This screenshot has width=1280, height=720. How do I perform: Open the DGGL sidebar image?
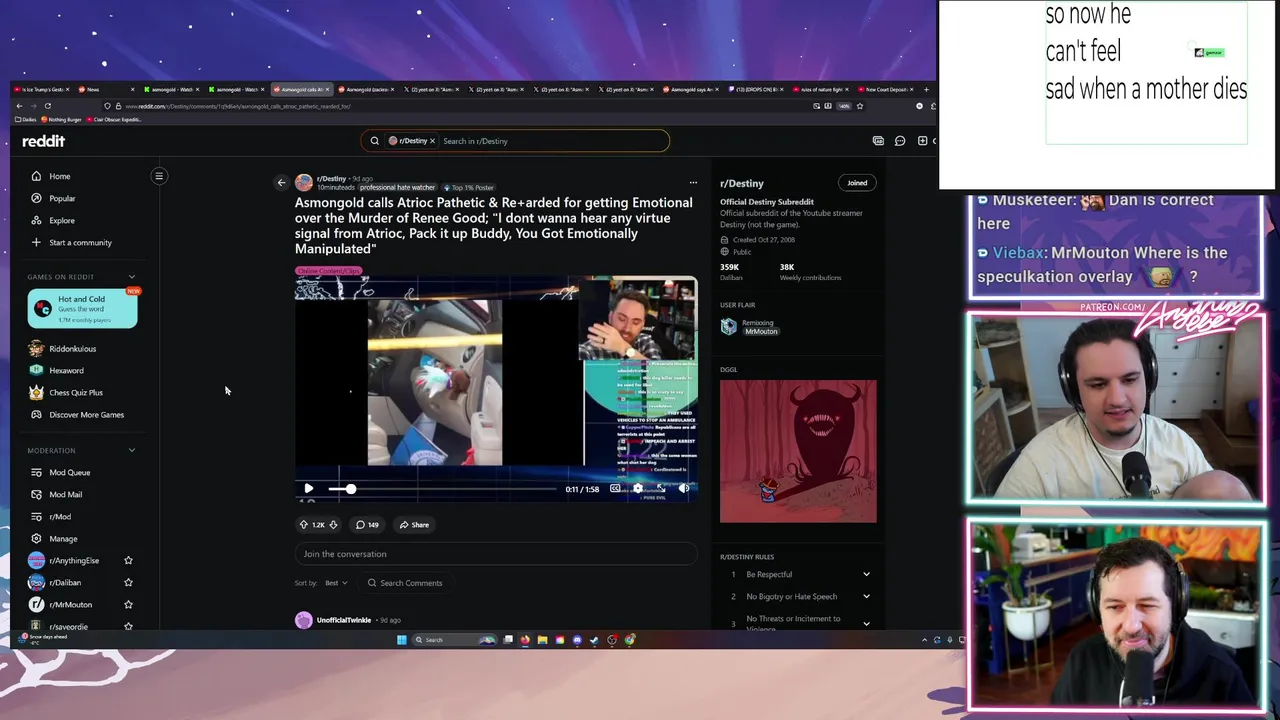[798, 451]
